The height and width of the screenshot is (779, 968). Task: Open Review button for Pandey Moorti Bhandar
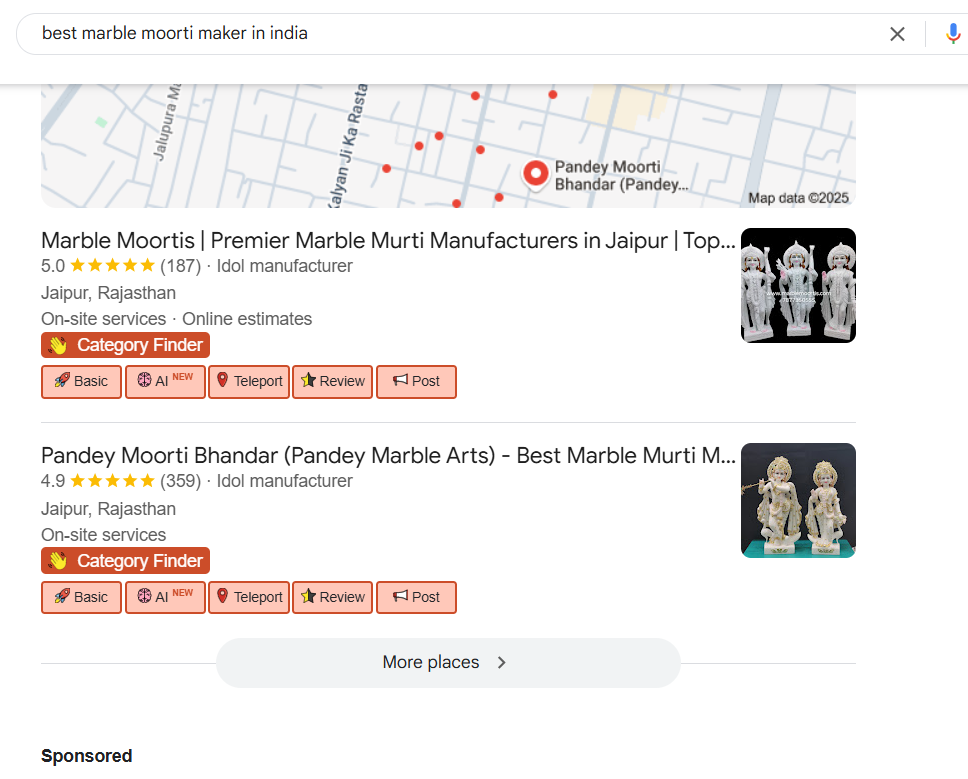click(x=333, y=597)
